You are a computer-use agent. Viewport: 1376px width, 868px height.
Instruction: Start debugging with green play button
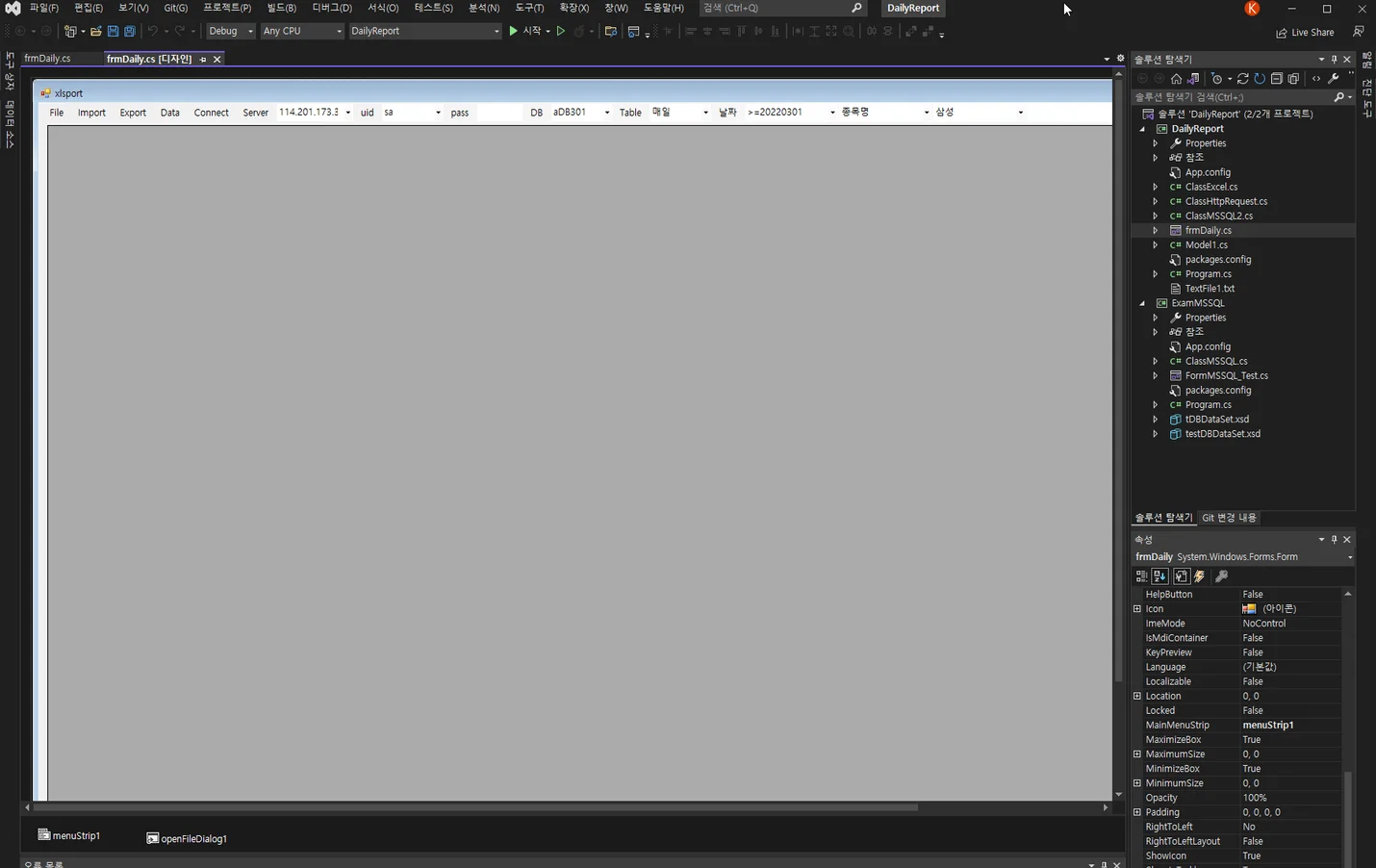pos(513,31)
